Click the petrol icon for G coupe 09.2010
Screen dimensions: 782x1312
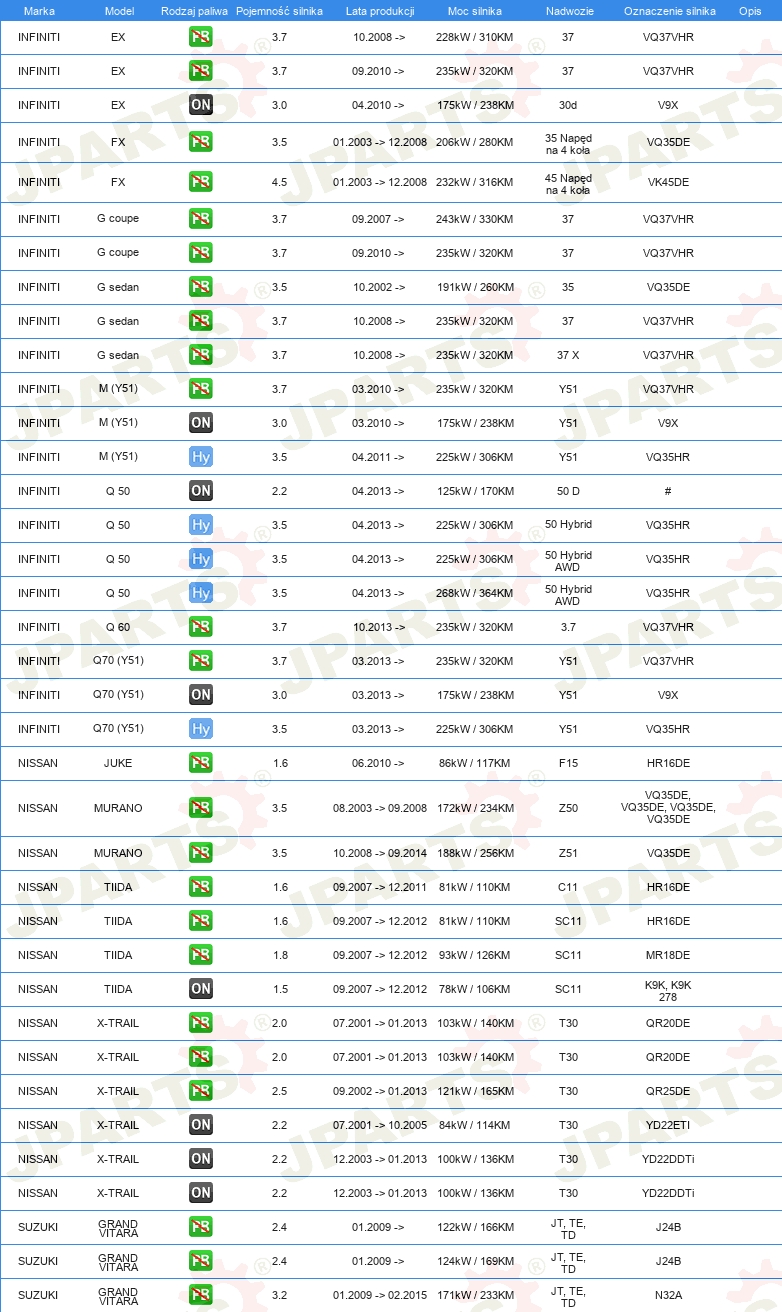201,253
